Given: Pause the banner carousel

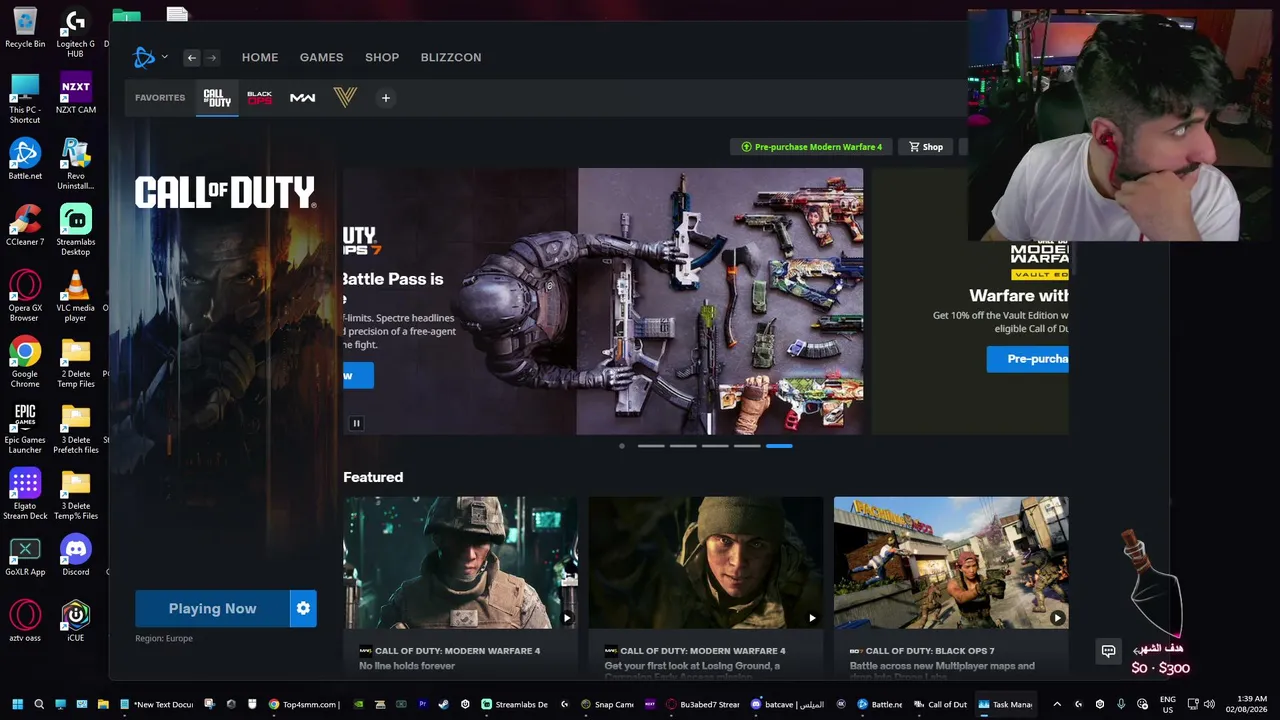Looking at the screenshot, I should [356, 423].
